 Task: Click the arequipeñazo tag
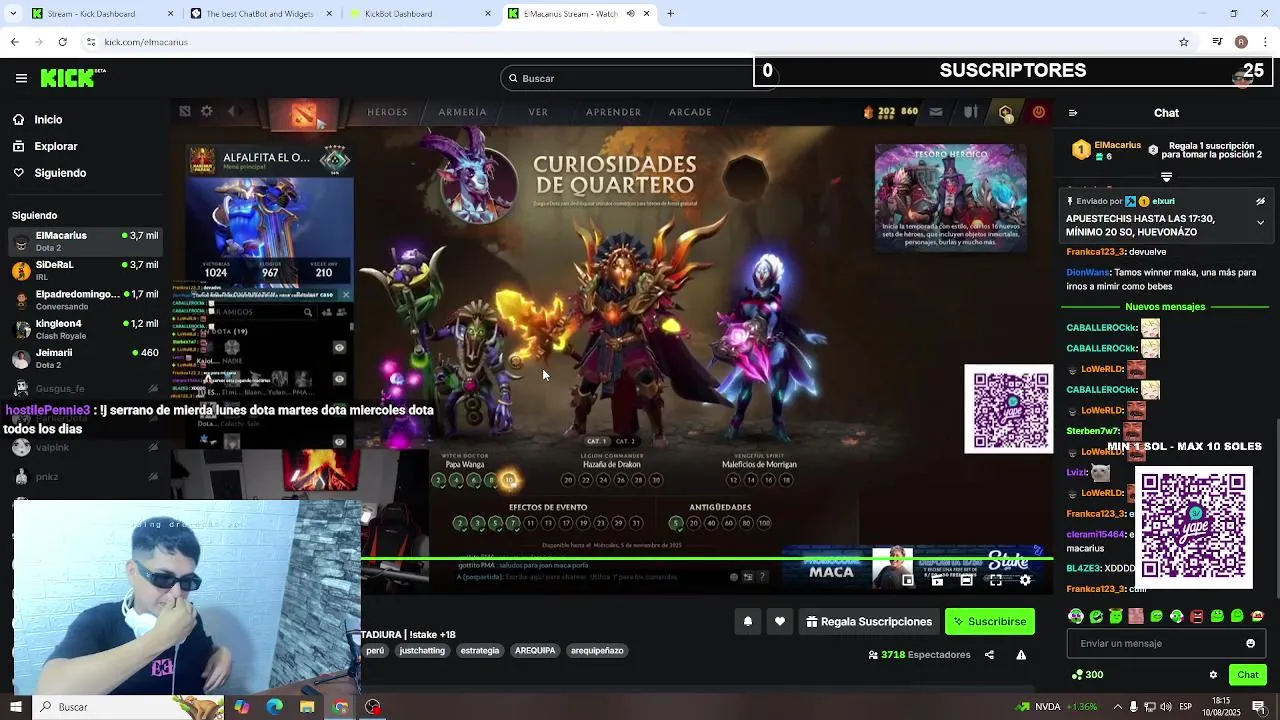(597, 651)
